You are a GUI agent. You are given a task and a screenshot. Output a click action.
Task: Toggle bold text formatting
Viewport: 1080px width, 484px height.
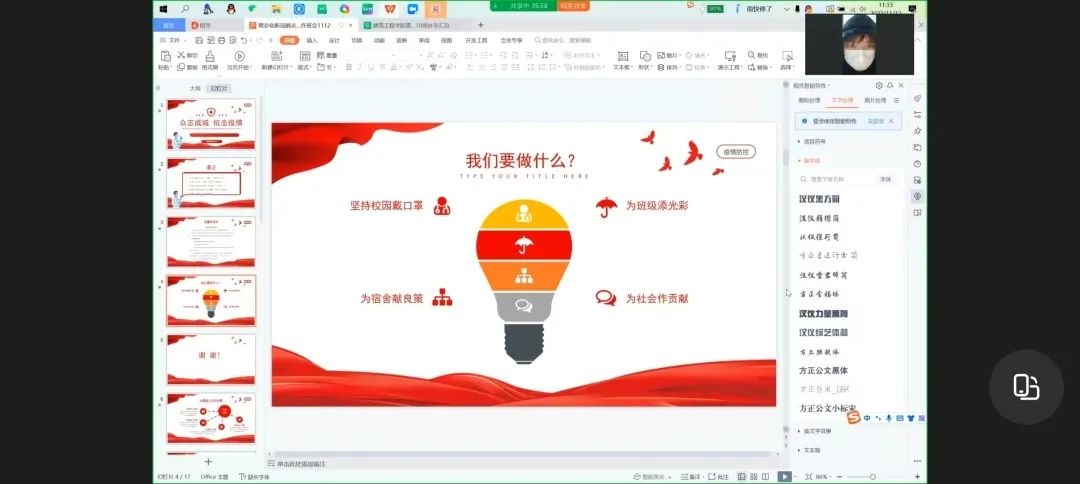(x=348, y=67)
